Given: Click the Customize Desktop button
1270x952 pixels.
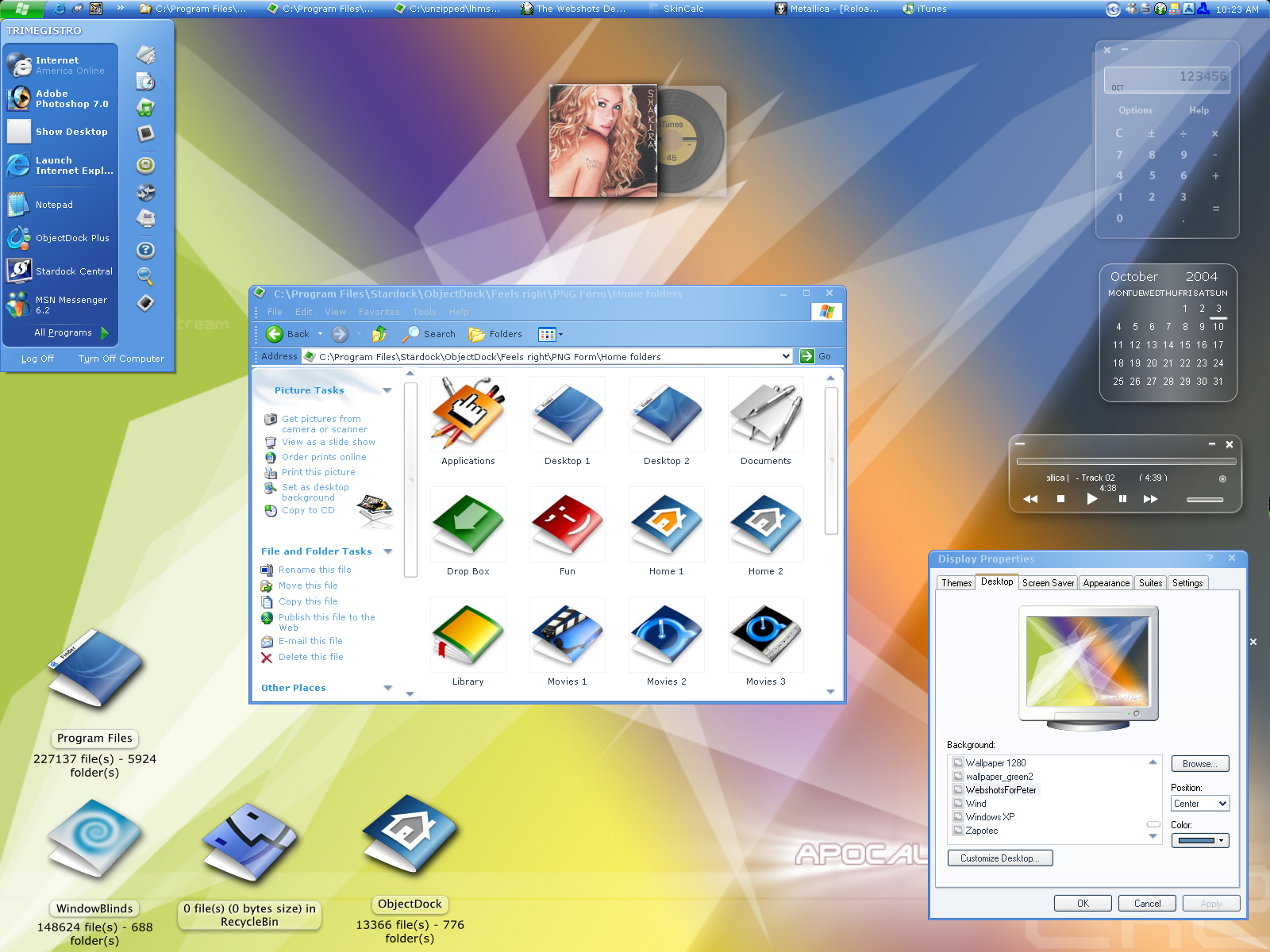Looking at the screenshot, I should tap(1000, 858).
